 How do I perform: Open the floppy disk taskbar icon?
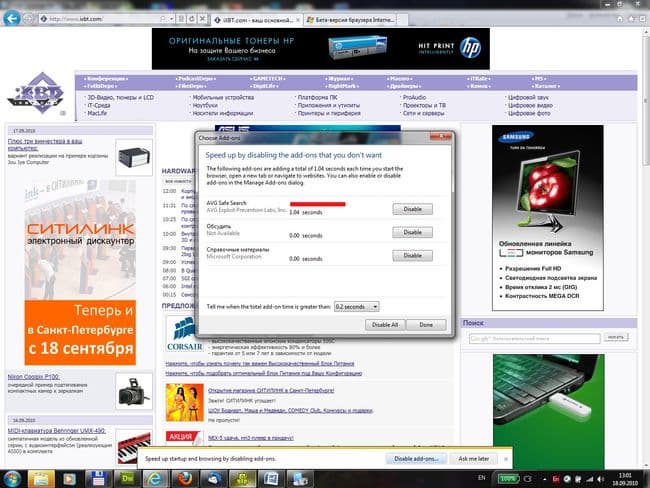98,479
